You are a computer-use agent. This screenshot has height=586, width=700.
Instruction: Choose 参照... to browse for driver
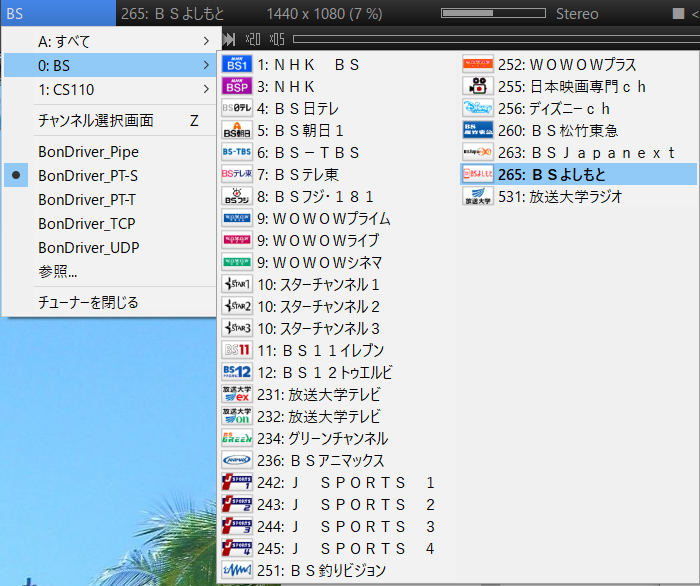(110, 271)
